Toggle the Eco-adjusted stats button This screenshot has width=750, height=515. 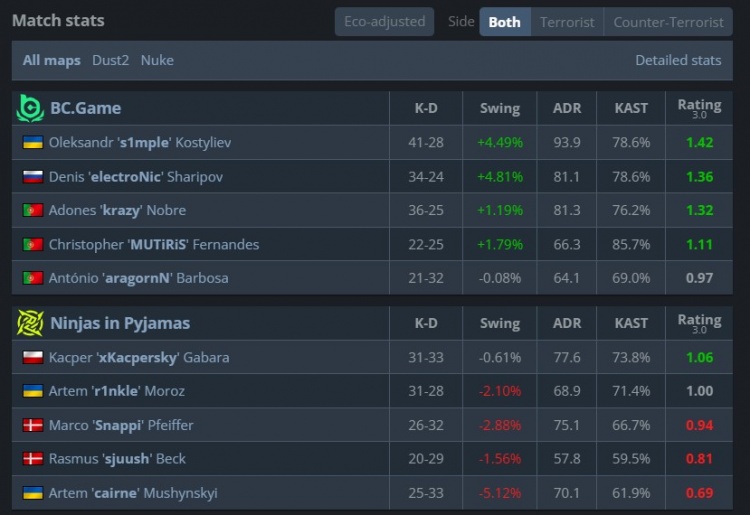[x=384, y=22]
